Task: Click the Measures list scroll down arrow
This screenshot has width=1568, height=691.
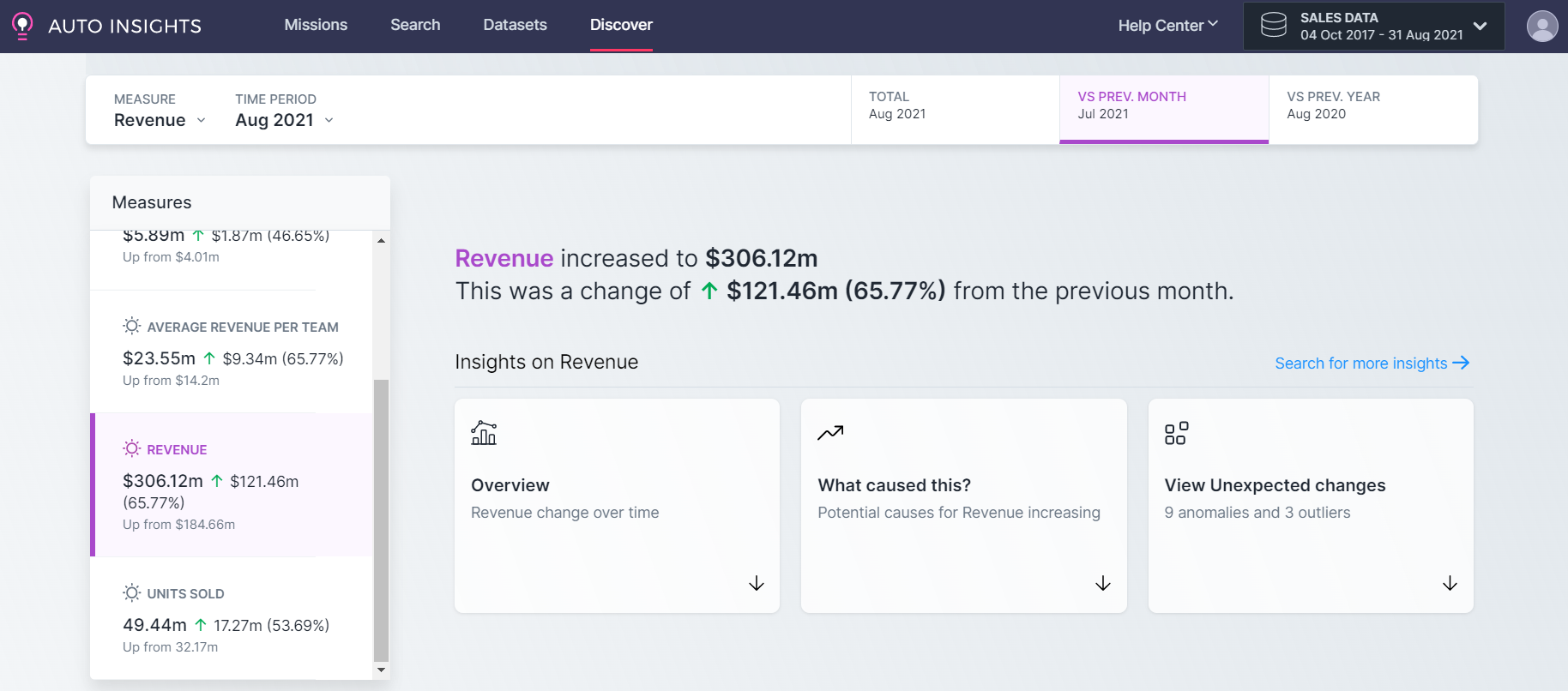Action: [x=382, y=670]
